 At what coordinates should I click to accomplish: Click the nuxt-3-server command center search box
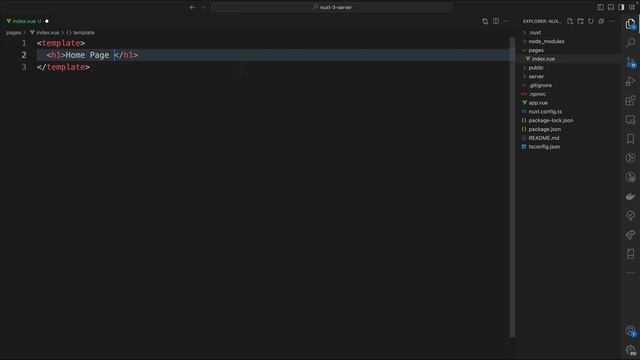tap(332, 7)
